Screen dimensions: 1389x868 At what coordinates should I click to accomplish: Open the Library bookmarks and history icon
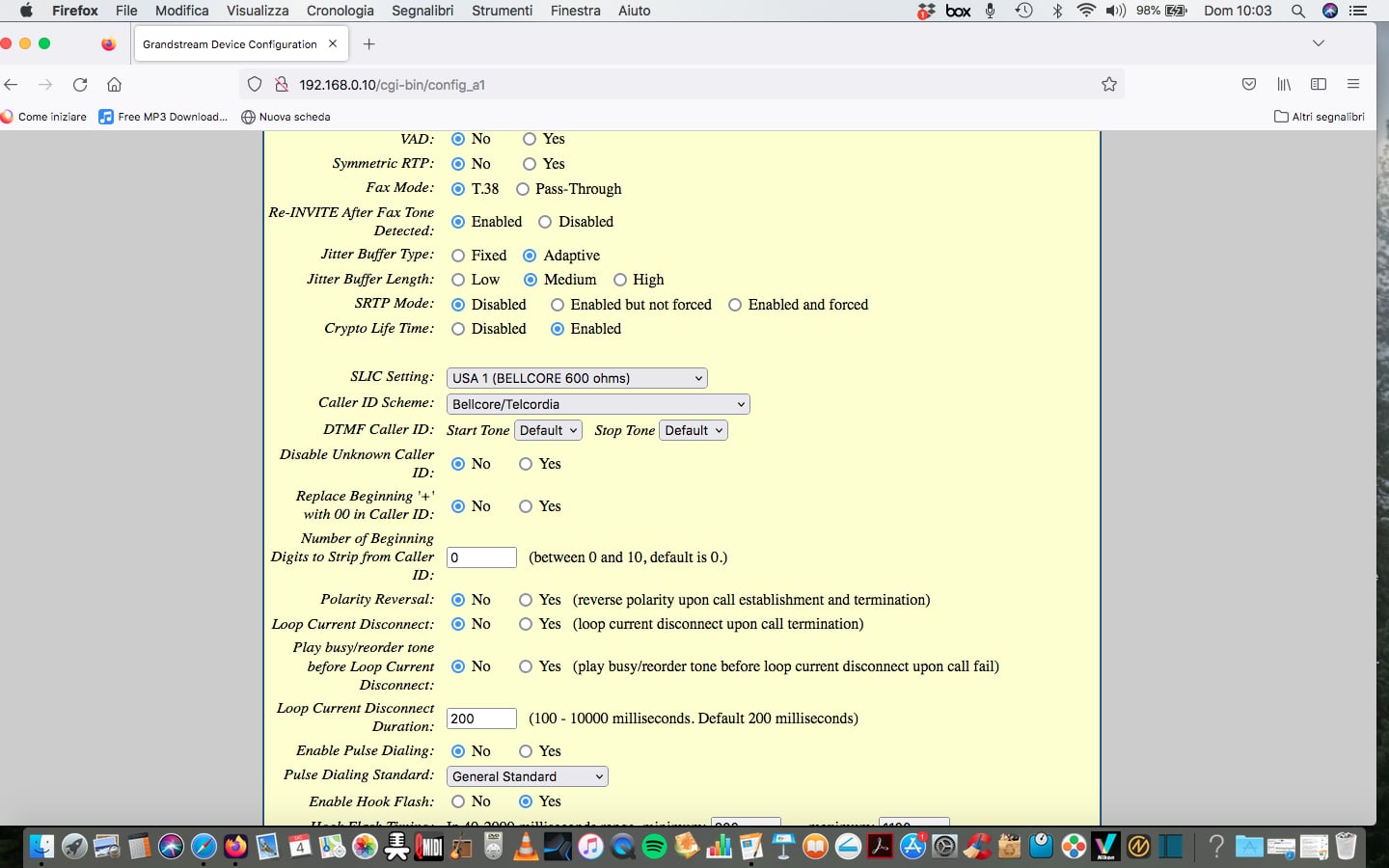click(x=1284, y=85)
